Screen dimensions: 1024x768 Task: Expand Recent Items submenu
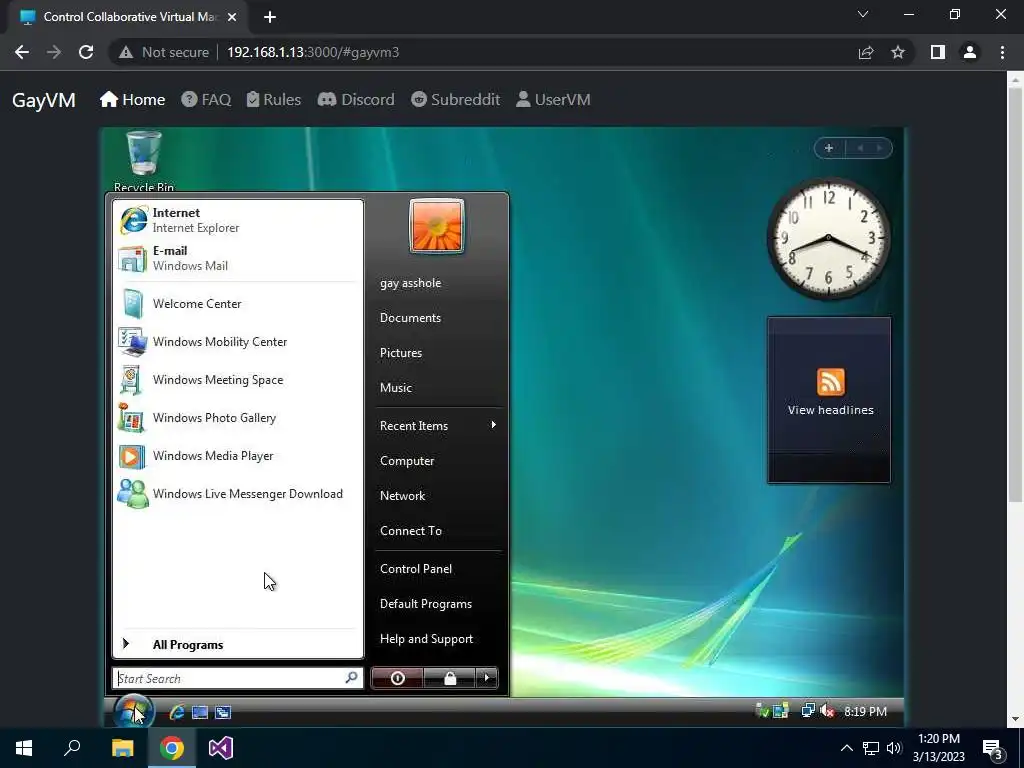tap(439, 426)
